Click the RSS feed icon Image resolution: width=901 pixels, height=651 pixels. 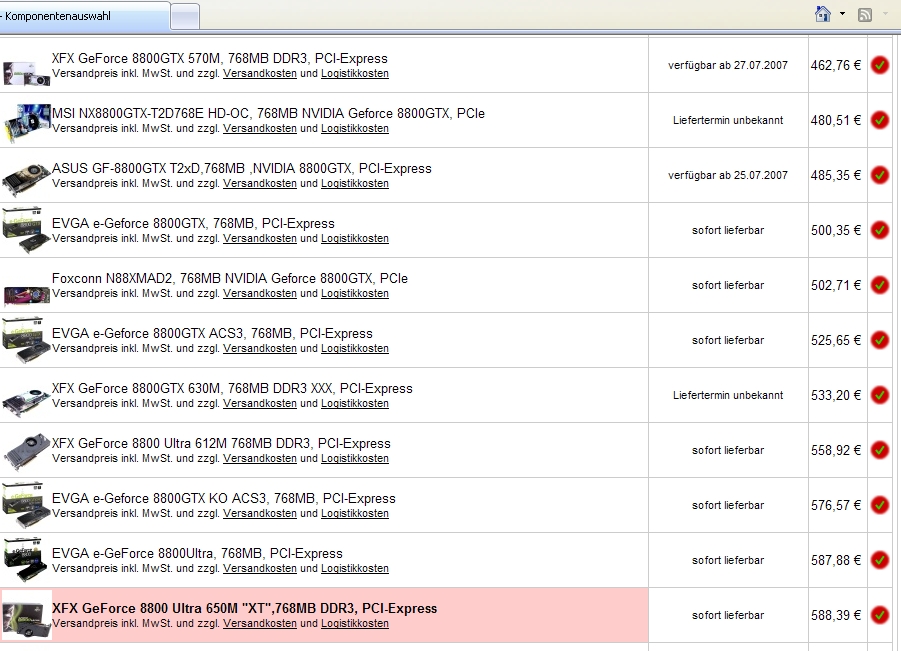pyautogui.click(x=864, y=15)
